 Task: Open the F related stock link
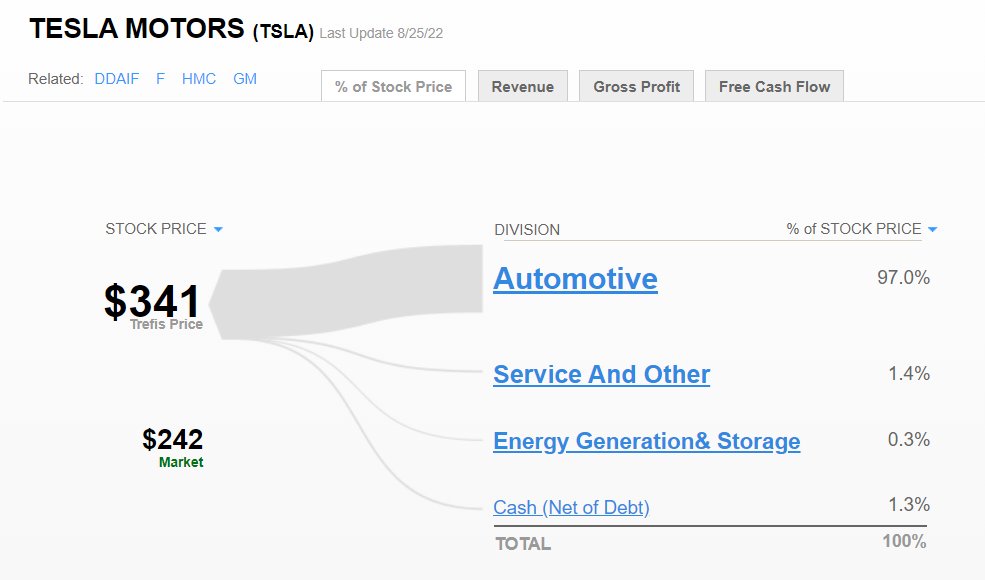(x=160, y=79)
